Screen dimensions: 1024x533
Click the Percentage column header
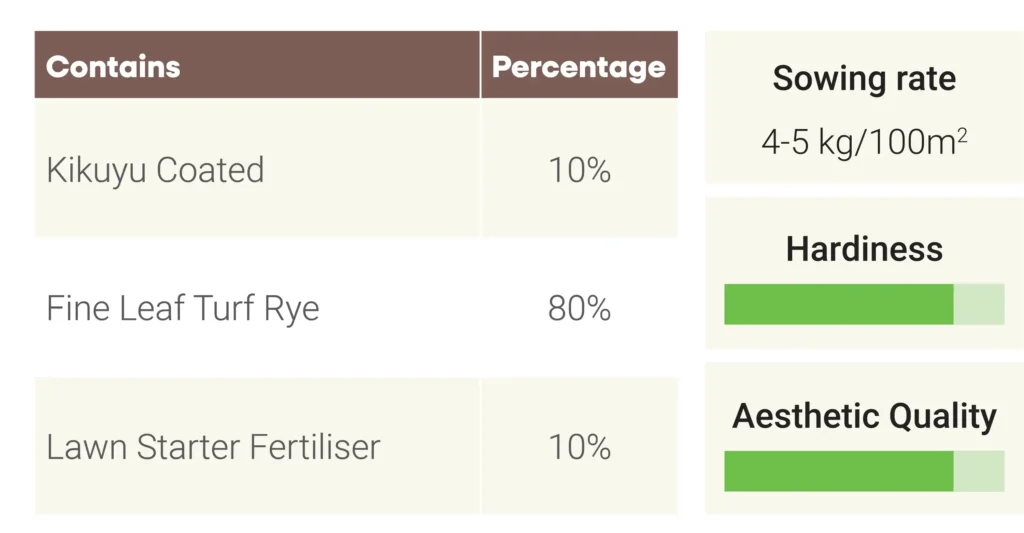click(579, 67)
